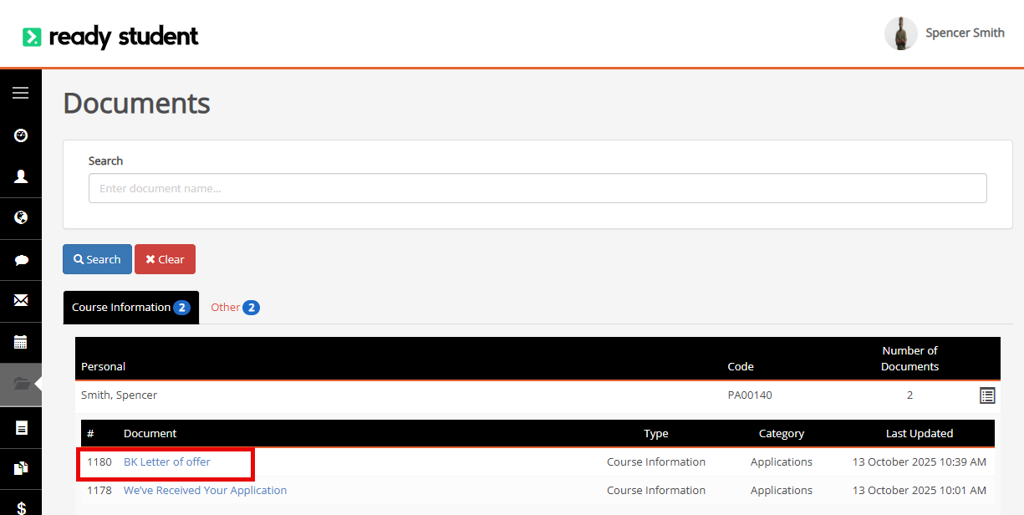Click the blue Search button
Screen dimensions: 1024x515
point(97,259)
